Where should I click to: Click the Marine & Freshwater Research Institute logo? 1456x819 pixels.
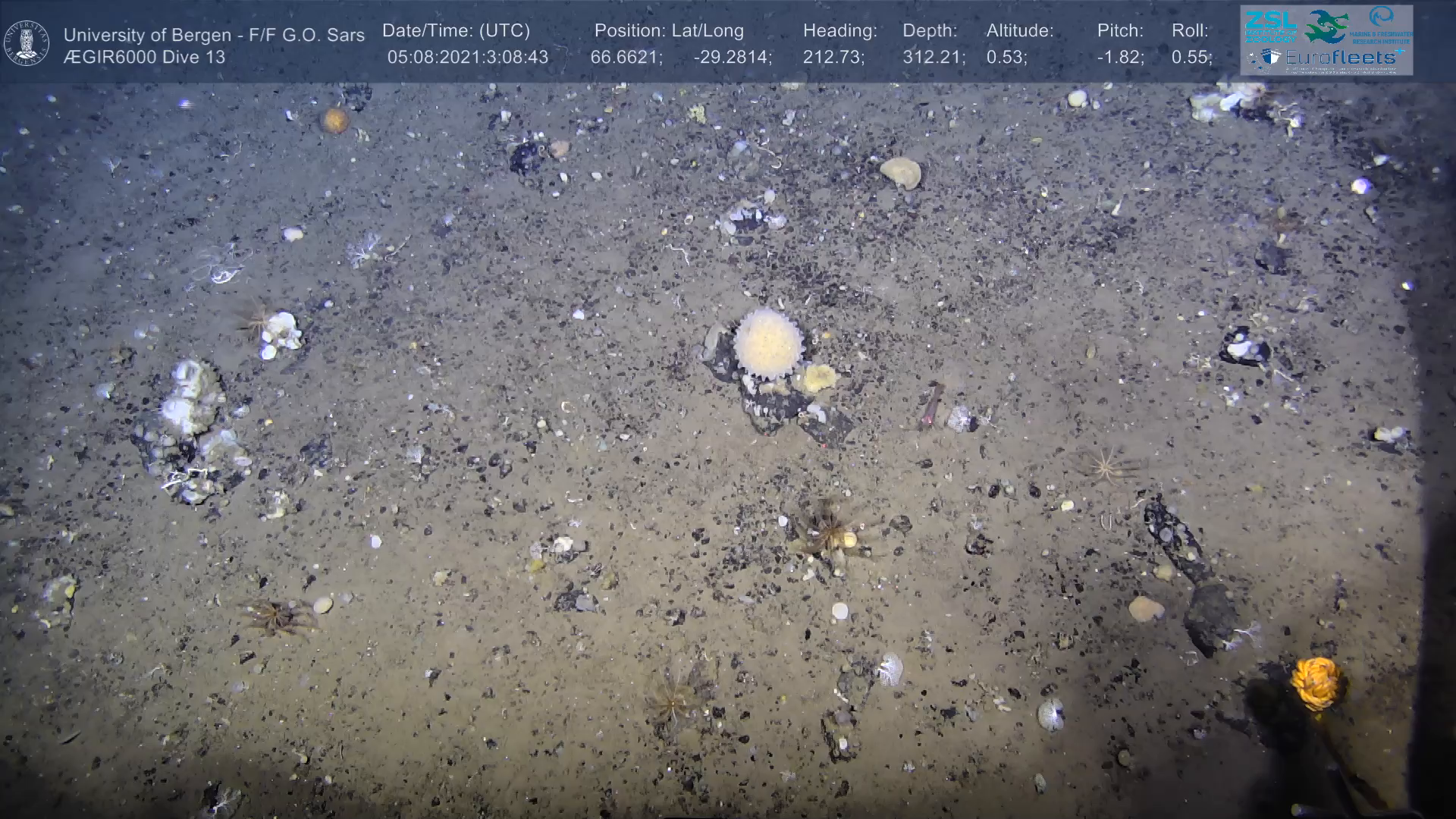click(x=1382, y=23)
